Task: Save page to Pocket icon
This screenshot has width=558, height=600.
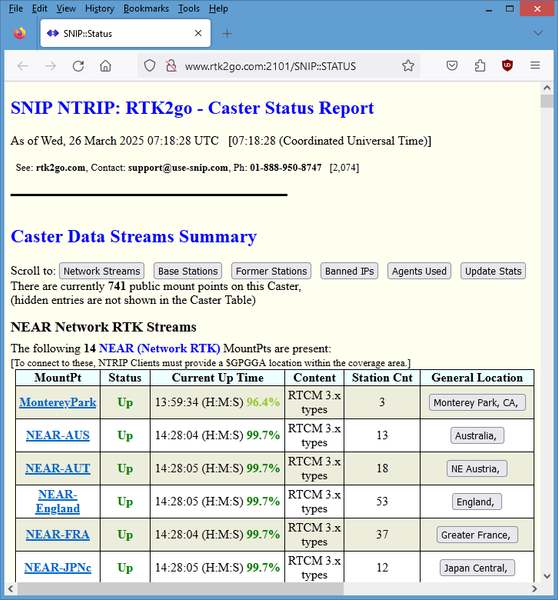Action: pos(452,66)
